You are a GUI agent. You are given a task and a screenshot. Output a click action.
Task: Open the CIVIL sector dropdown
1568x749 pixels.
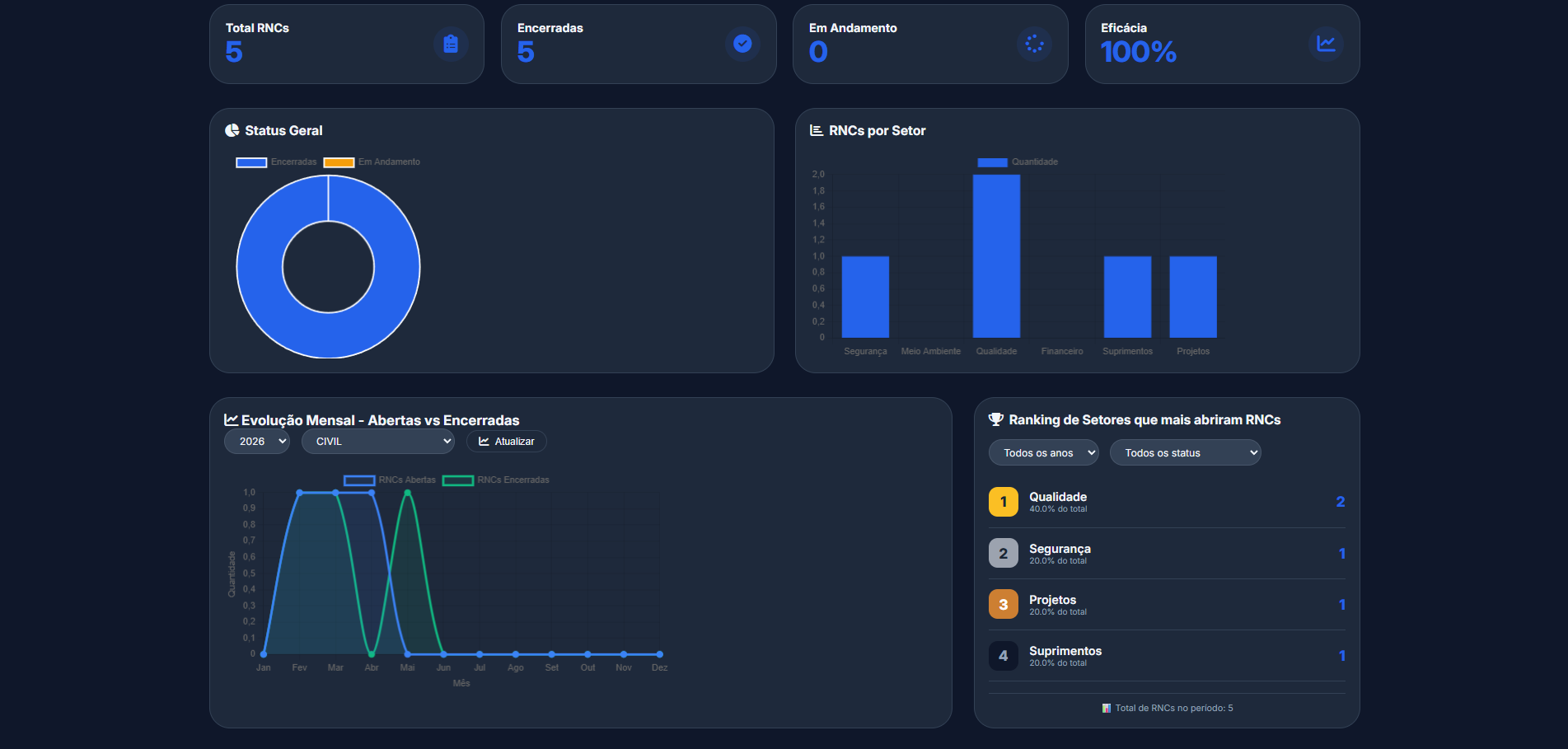pyautogui.click(x=378, y=442)
